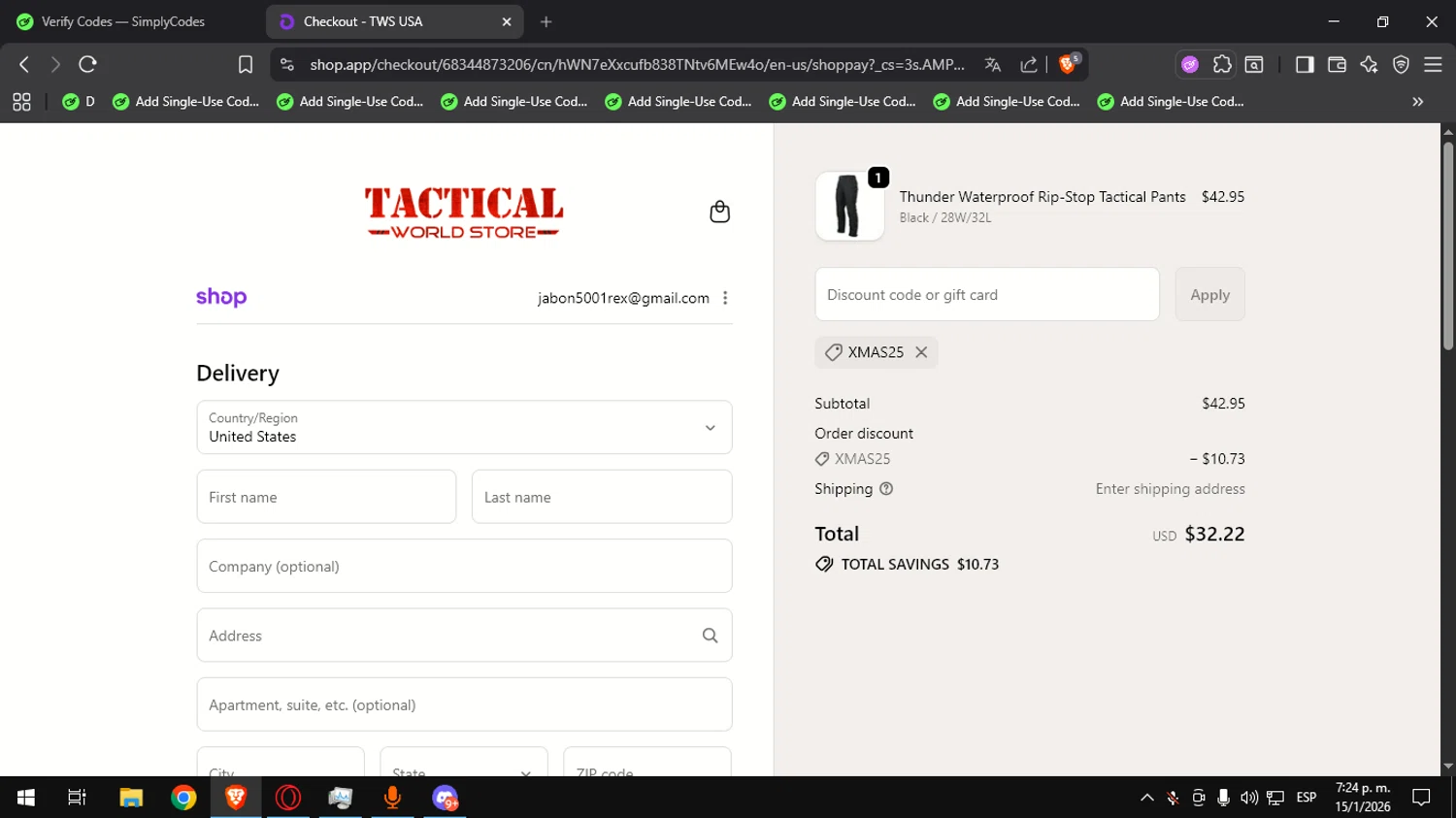The height and width of the screenshot is (818, 1456).
Task: Reload the checkout page
Action: click(x=87, y=64)
